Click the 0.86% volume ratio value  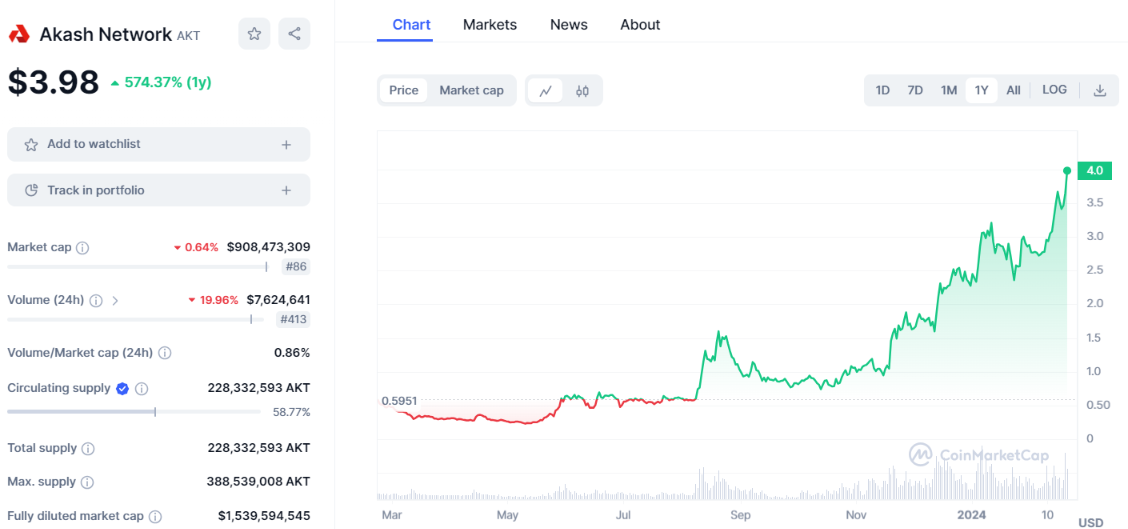pyautogui.click(x=292, y=353)
